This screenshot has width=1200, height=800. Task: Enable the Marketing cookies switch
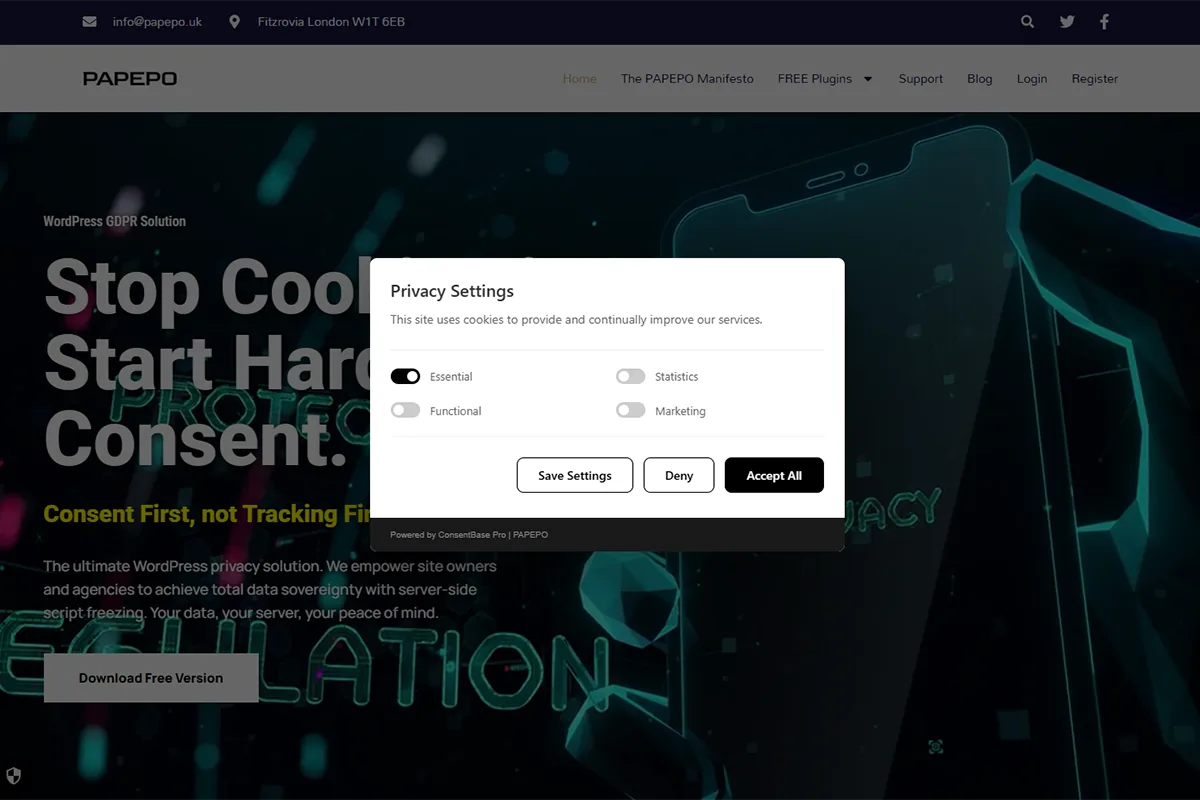630,411
